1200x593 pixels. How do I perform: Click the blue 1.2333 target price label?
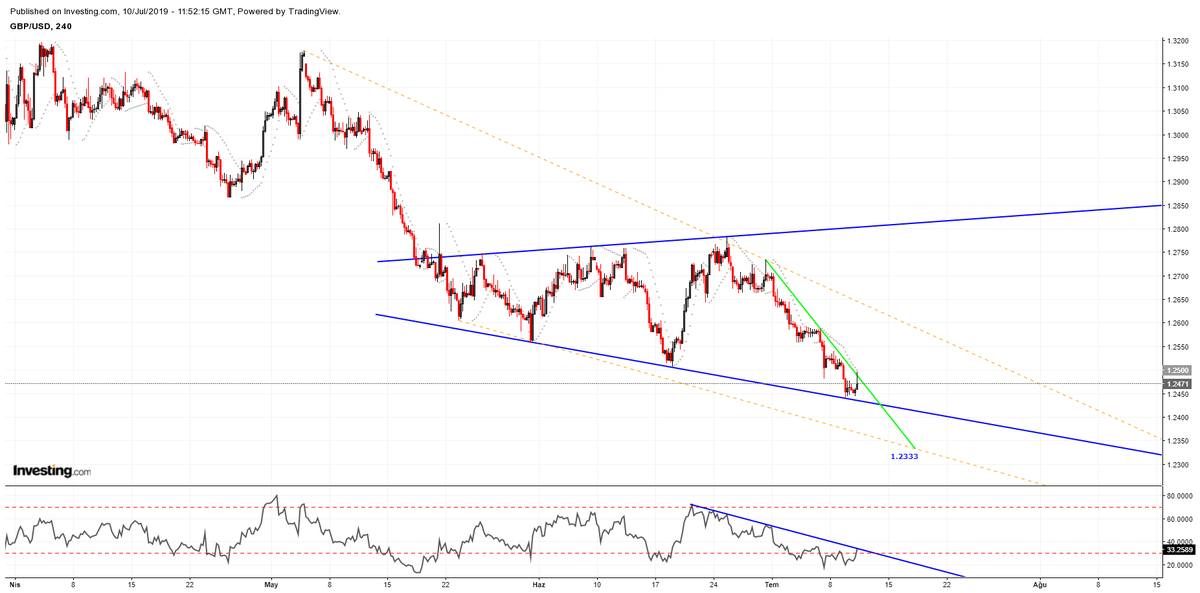[904, 456]
